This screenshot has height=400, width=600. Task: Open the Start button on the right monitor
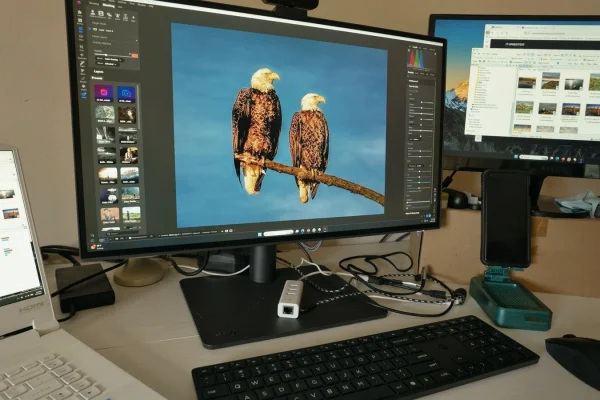point(516,157)
